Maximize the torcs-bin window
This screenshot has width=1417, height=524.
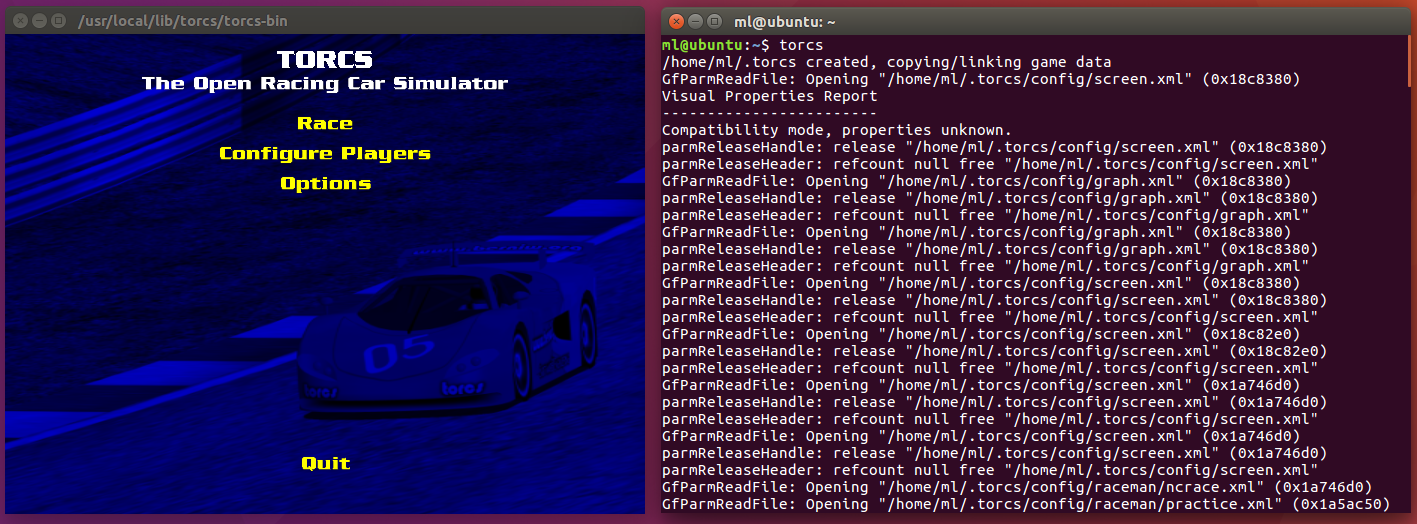pos(58,20)
